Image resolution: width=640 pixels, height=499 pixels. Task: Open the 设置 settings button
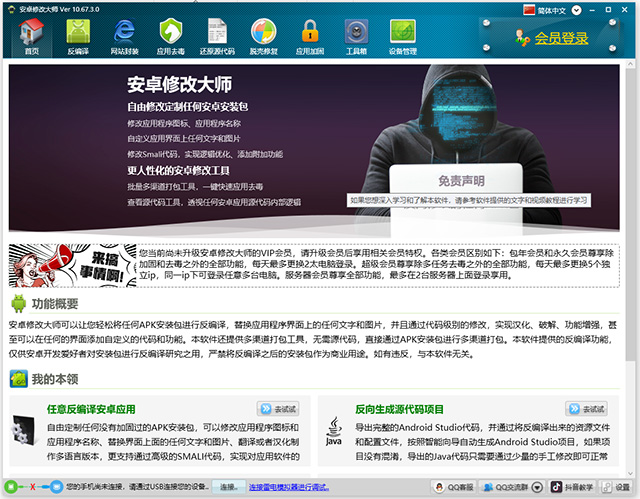pyautogui.click(x=616, y=487)
